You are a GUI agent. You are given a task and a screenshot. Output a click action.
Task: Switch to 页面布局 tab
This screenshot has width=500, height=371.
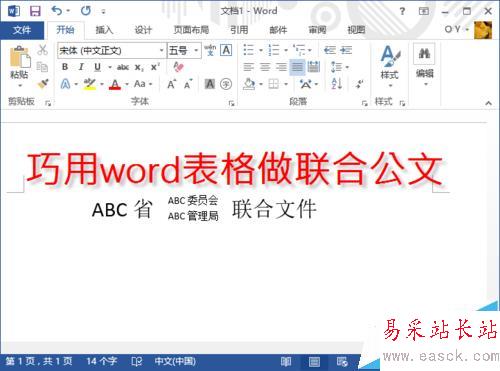(191, 30)
